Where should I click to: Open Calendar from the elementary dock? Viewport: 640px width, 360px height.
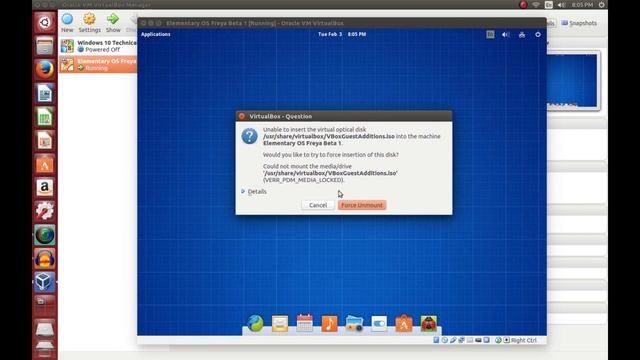pyautogui.click(x=304, y=323)
